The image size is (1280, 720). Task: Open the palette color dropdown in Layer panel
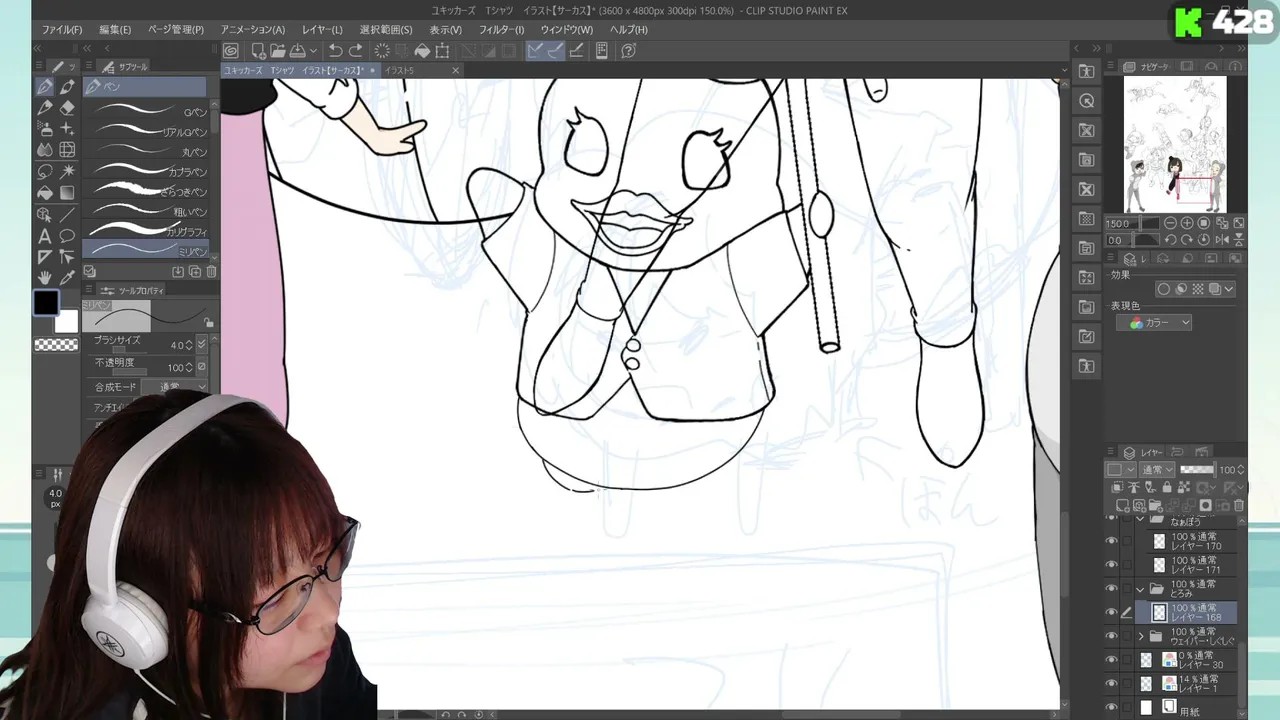1121,470
